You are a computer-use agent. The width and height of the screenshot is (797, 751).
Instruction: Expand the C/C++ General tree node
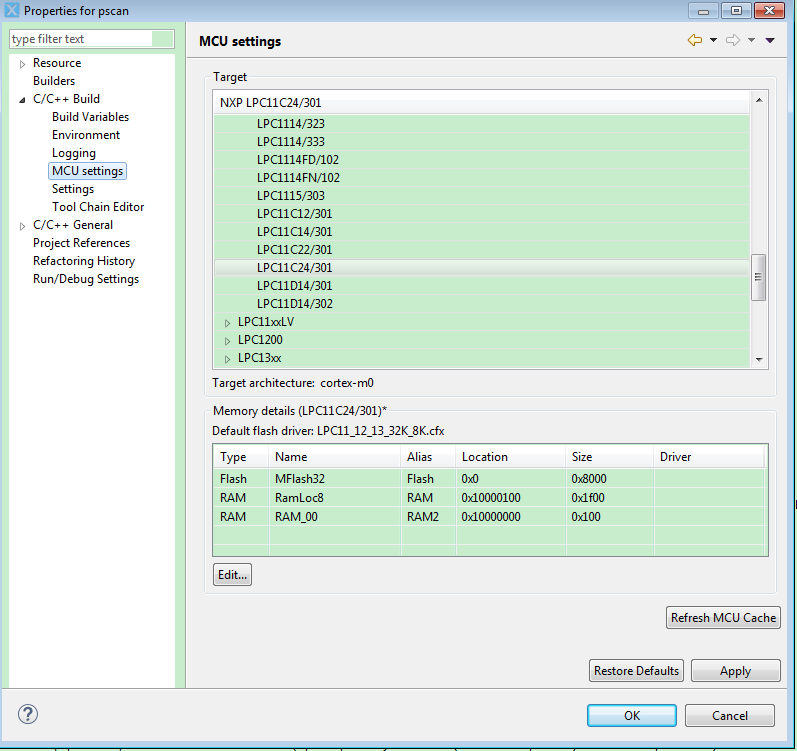[x=22, y=226]
